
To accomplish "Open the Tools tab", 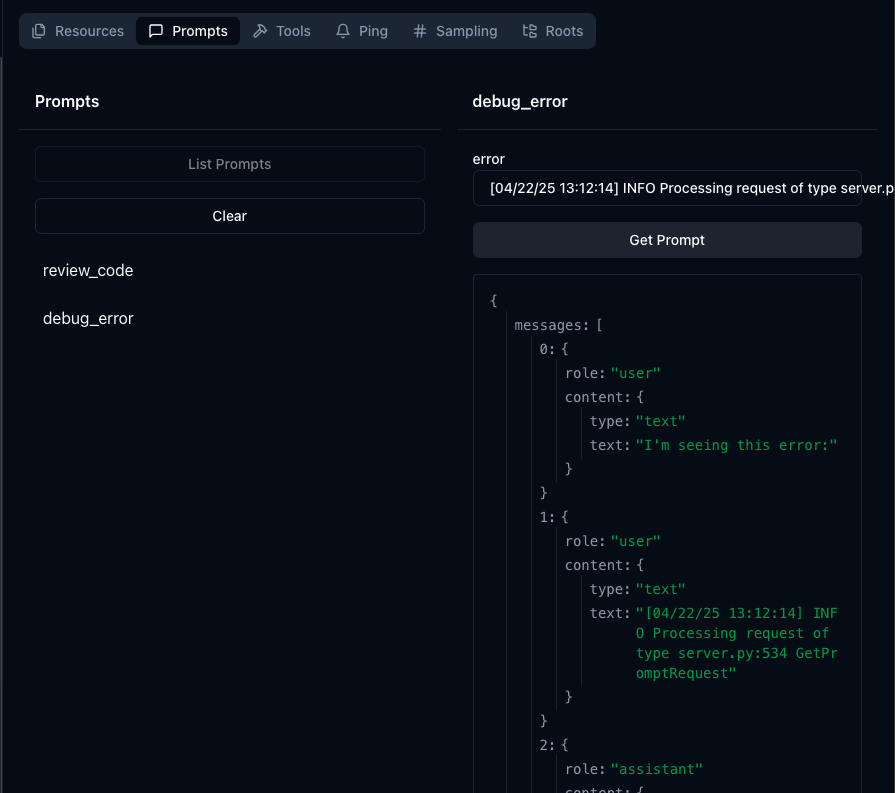I will 282,31.
